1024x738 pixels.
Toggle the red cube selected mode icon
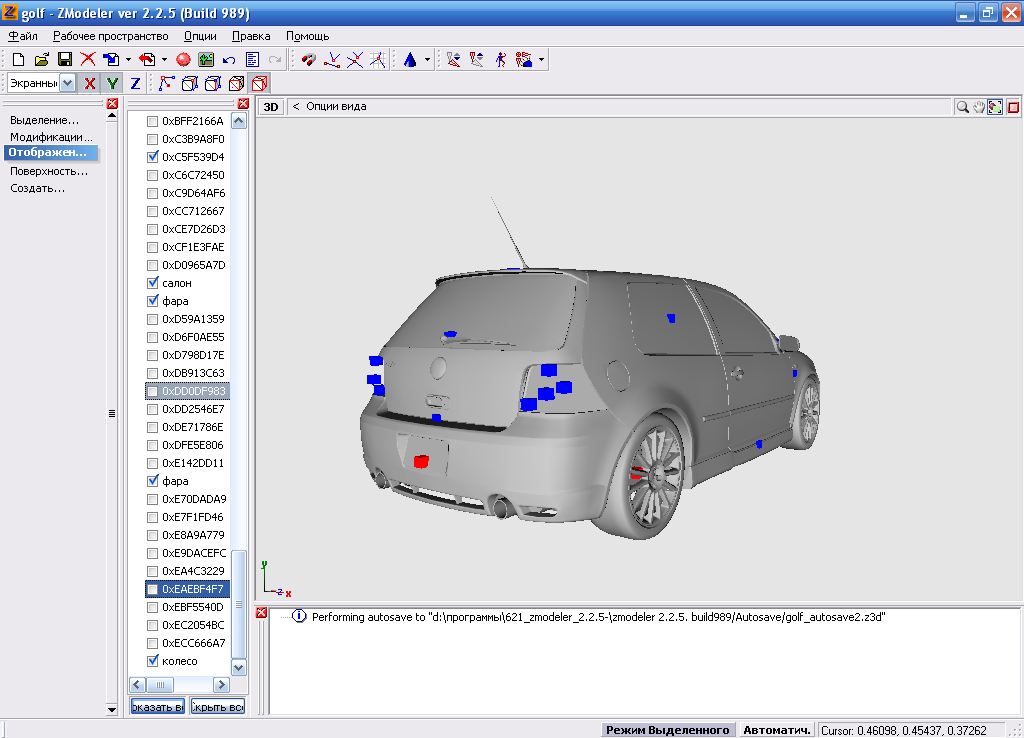(259, 83)
